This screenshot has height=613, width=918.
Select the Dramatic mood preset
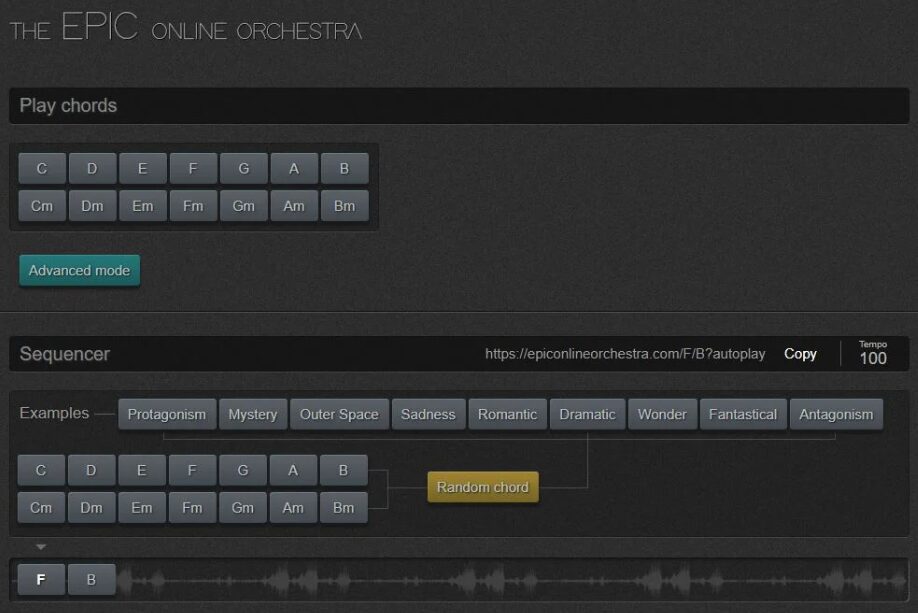(587, 413)
